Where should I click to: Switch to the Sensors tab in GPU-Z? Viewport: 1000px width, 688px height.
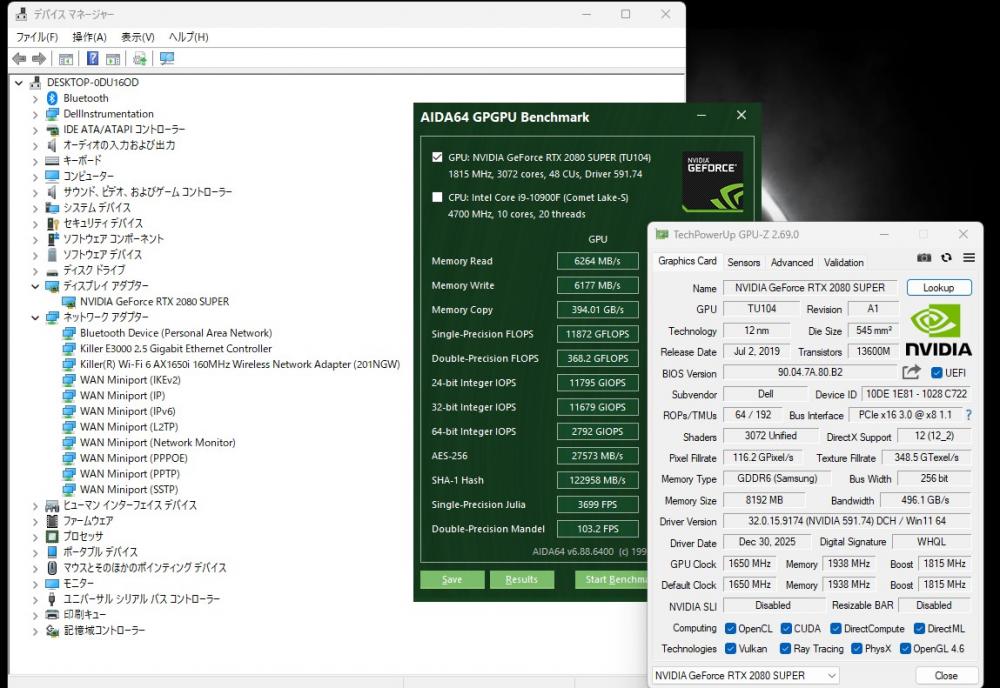744,262
